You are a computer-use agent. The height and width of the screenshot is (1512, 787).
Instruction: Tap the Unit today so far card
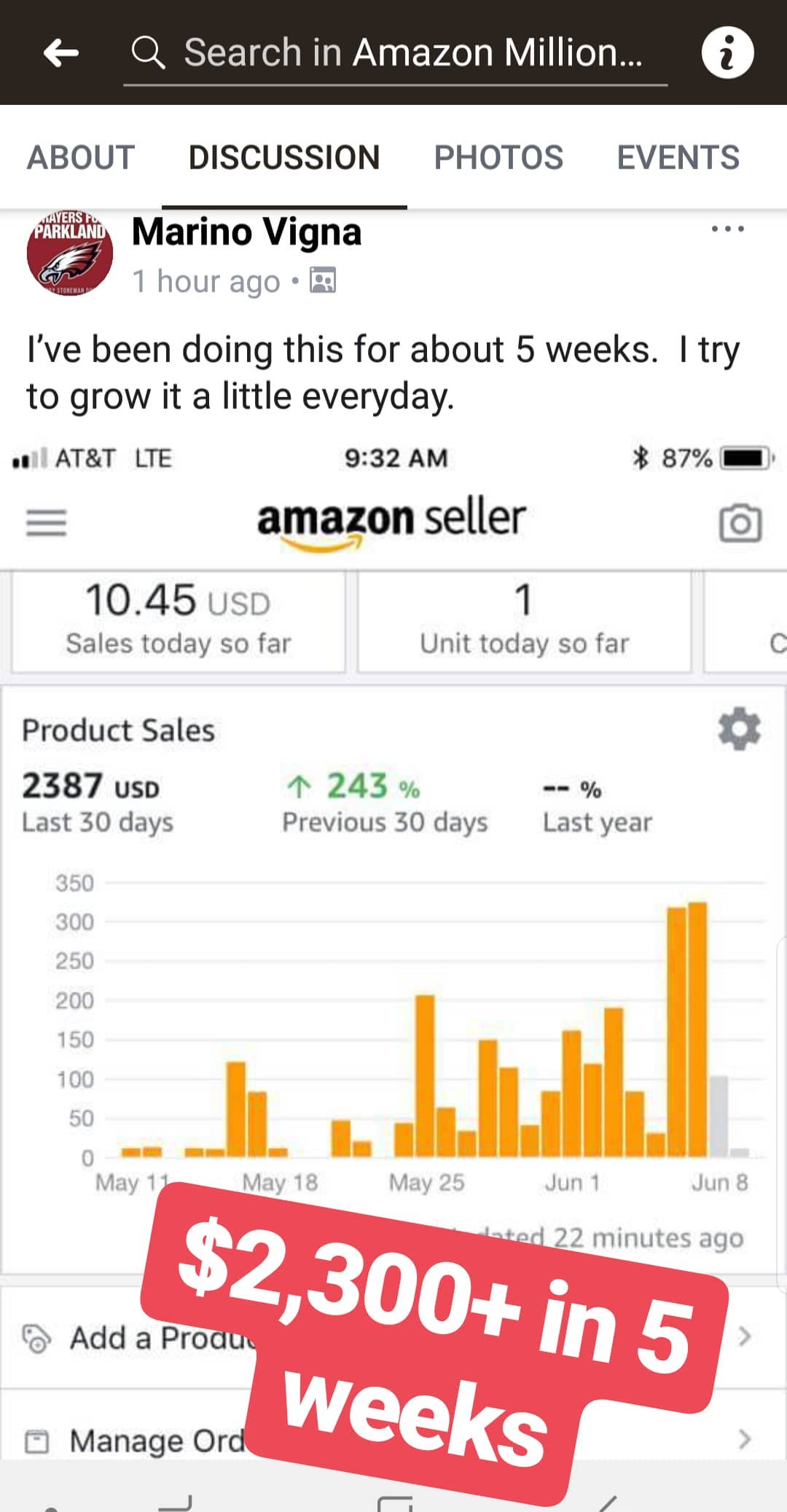(523, 621)
